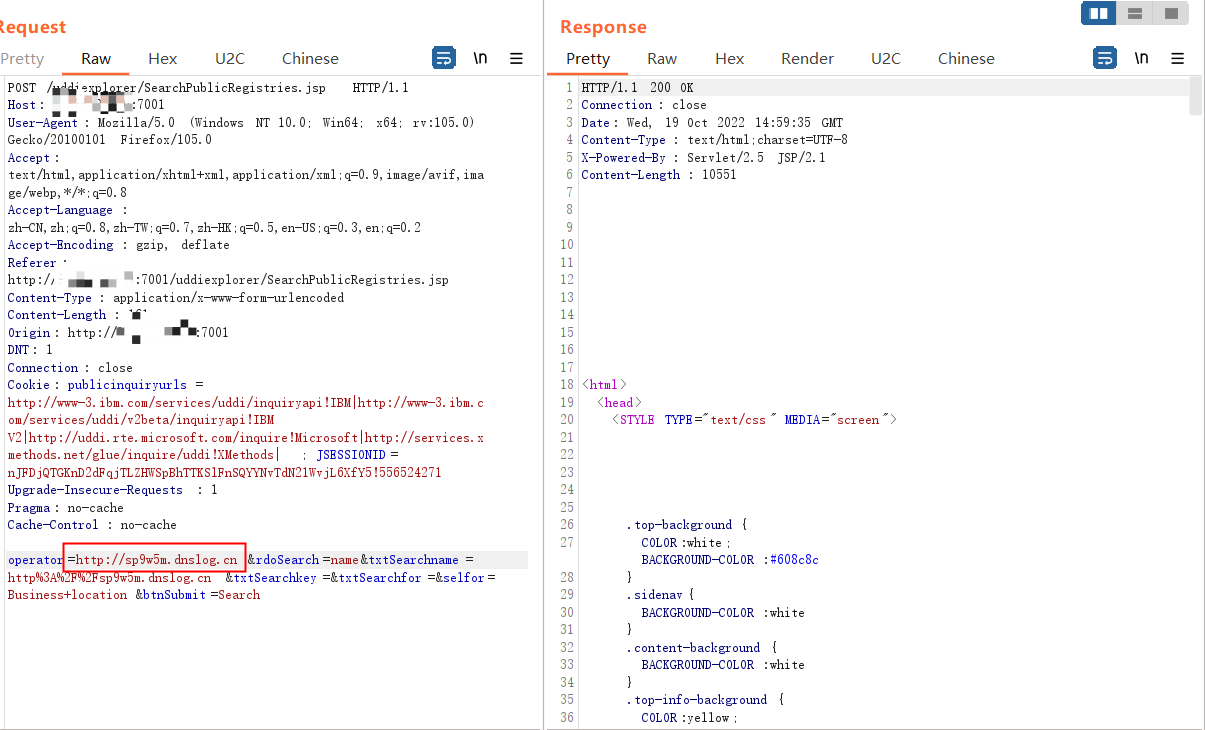The width and height of the screenshot is (1205, 730).
Task: Select the Hex tab in Response
Action: click(x=729, y=58)
